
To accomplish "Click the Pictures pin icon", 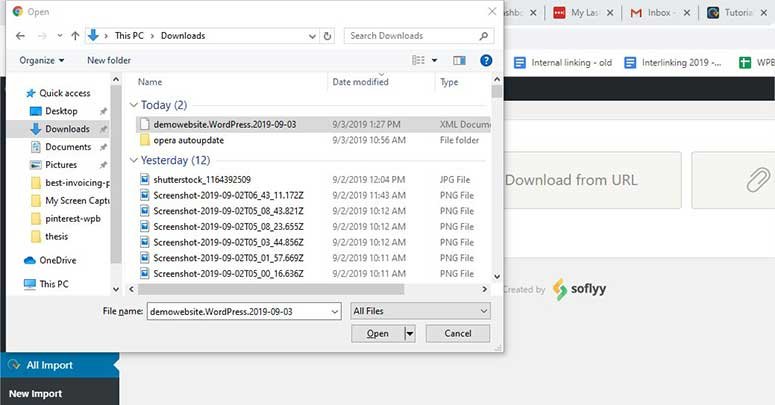I will [103, 165].
